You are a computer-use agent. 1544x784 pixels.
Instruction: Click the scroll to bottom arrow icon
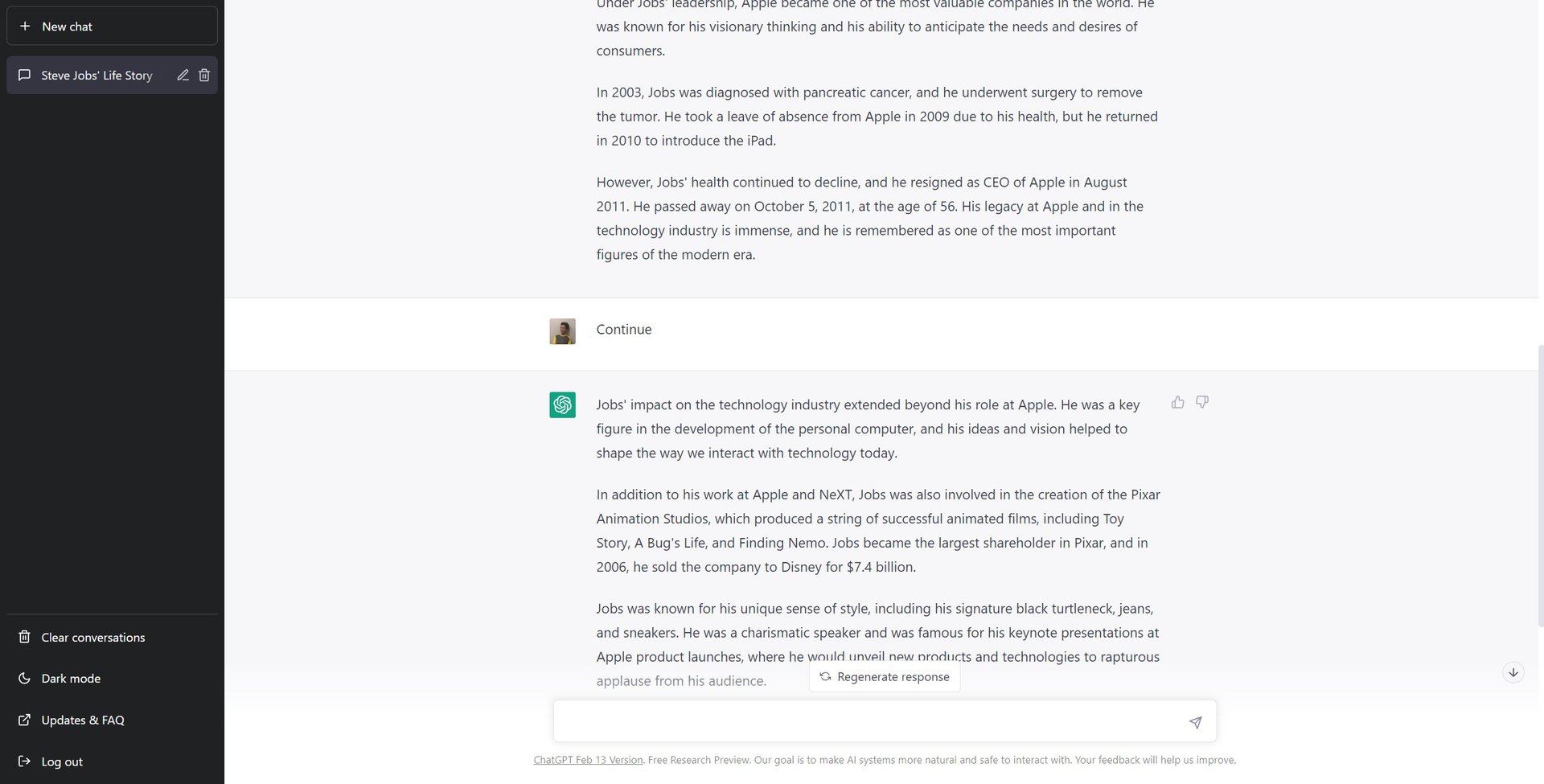(1513, 672)
